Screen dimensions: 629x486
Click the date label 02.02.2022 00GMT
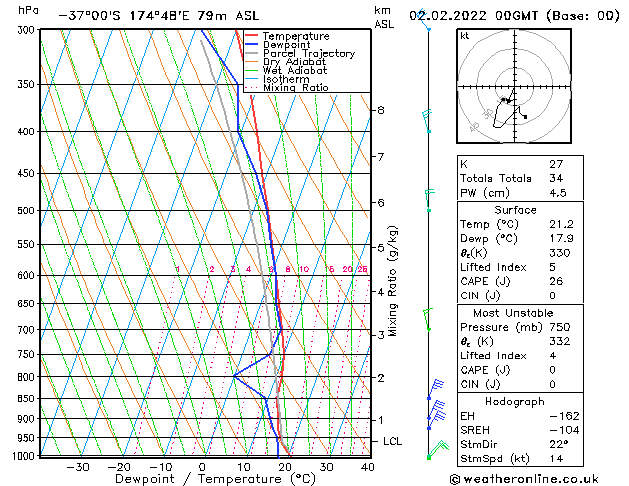(x=473, y=16)
